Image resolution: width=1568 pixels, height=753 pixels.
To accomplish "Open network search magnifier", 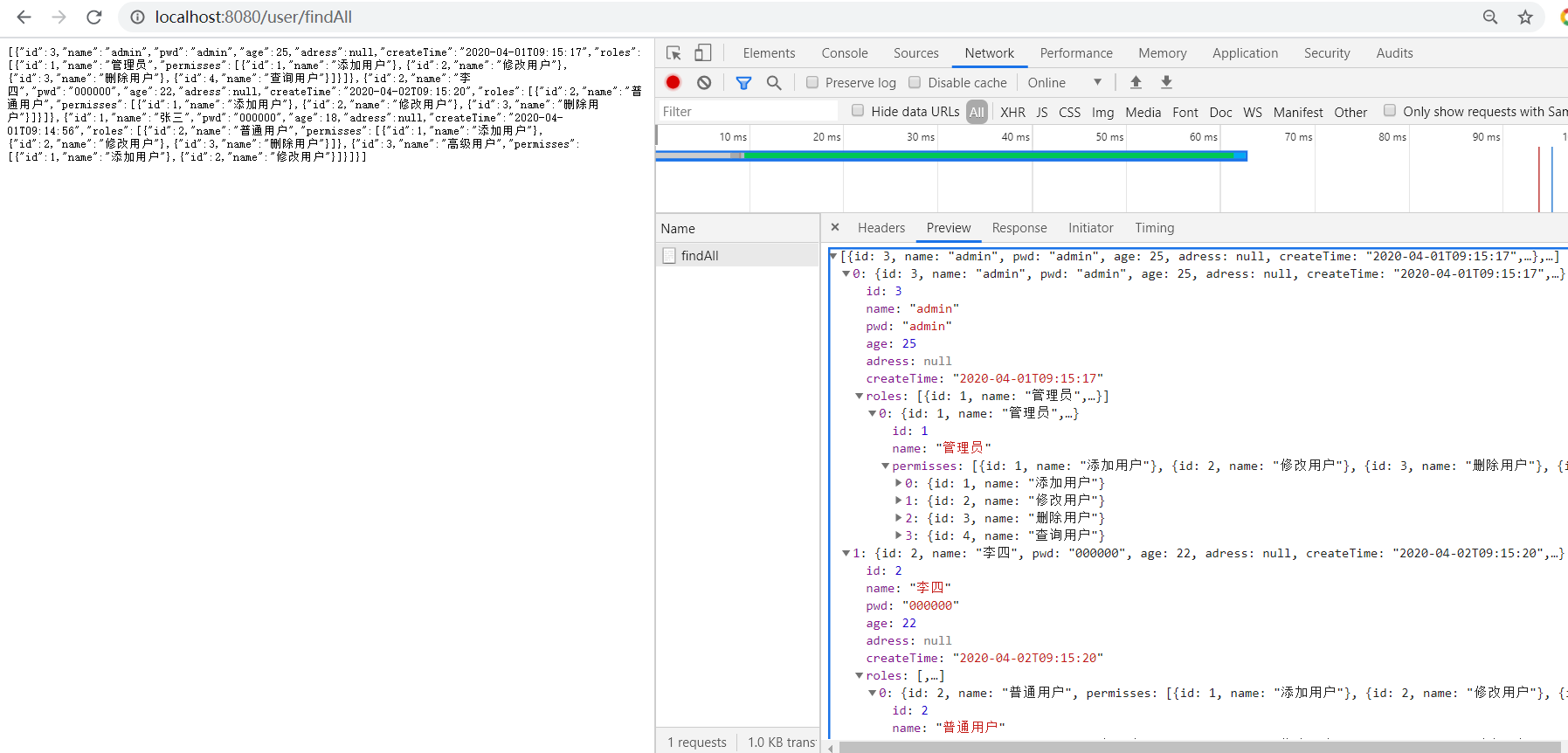I will [x=774, y=82].
